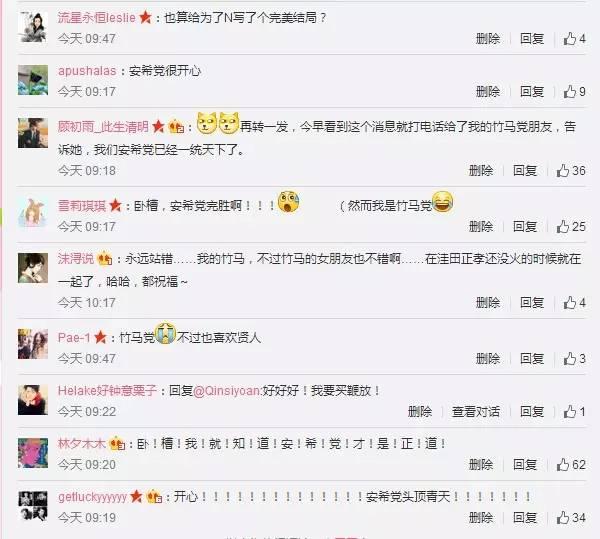
Task: Open username 顾初雨_此生清明 profile
Action: (103, 127)
